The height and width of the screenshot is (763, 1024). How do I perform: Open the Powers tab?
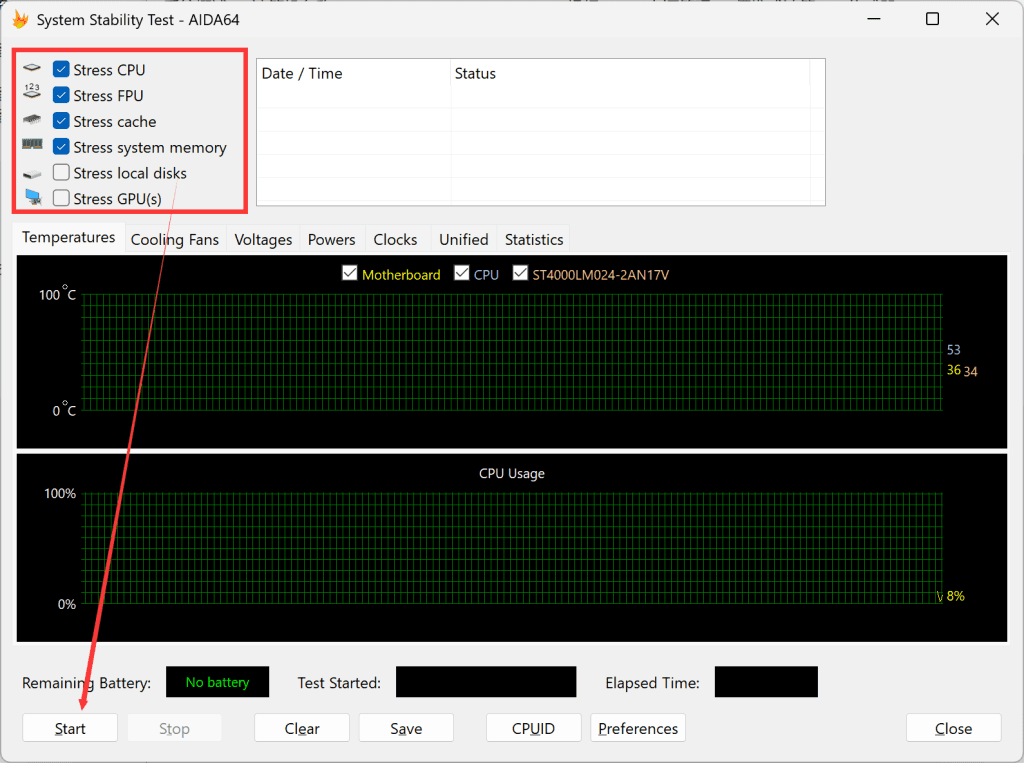coord(332,240)
